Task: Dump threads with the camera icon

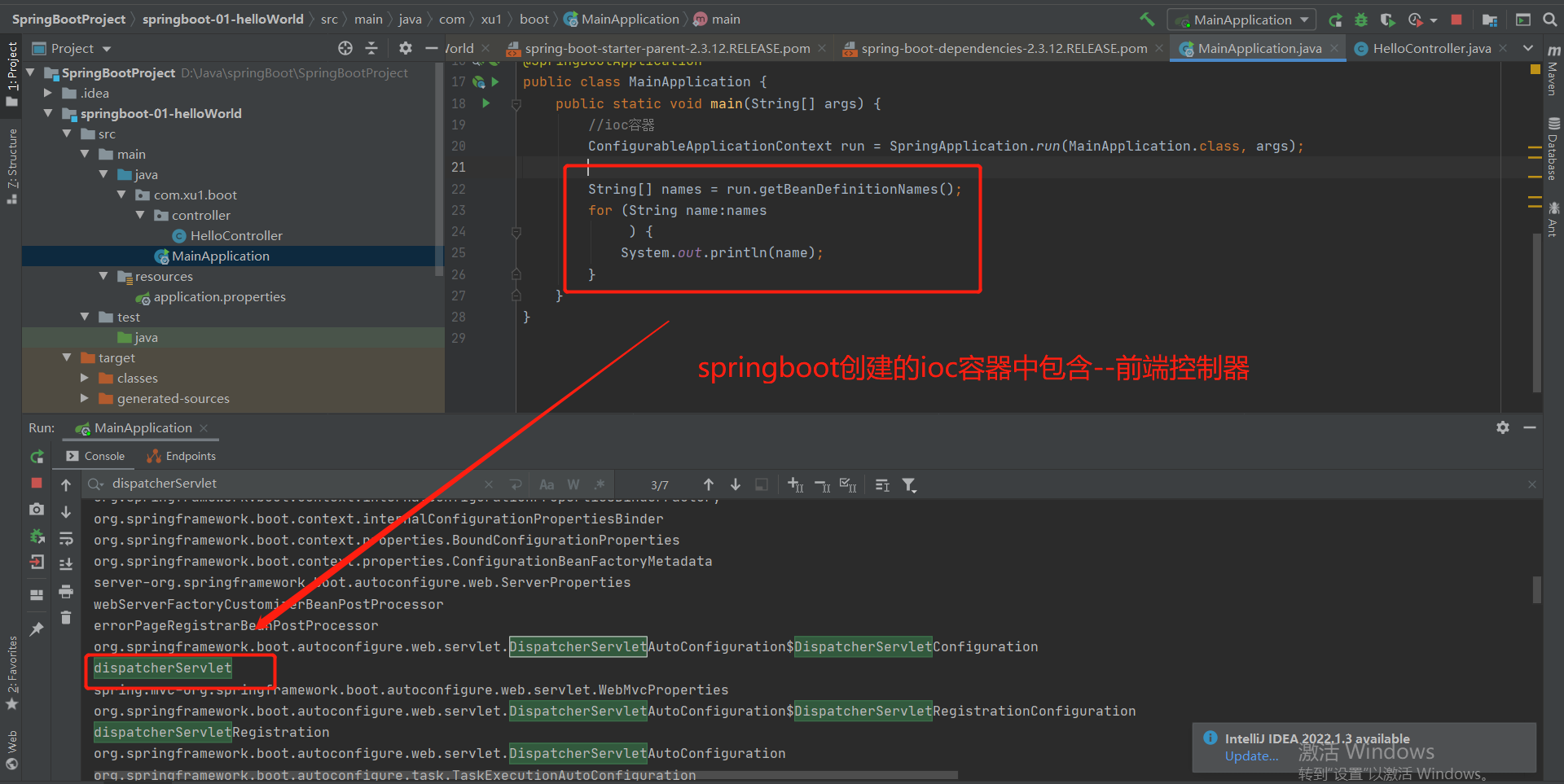Action: (37, 509)
